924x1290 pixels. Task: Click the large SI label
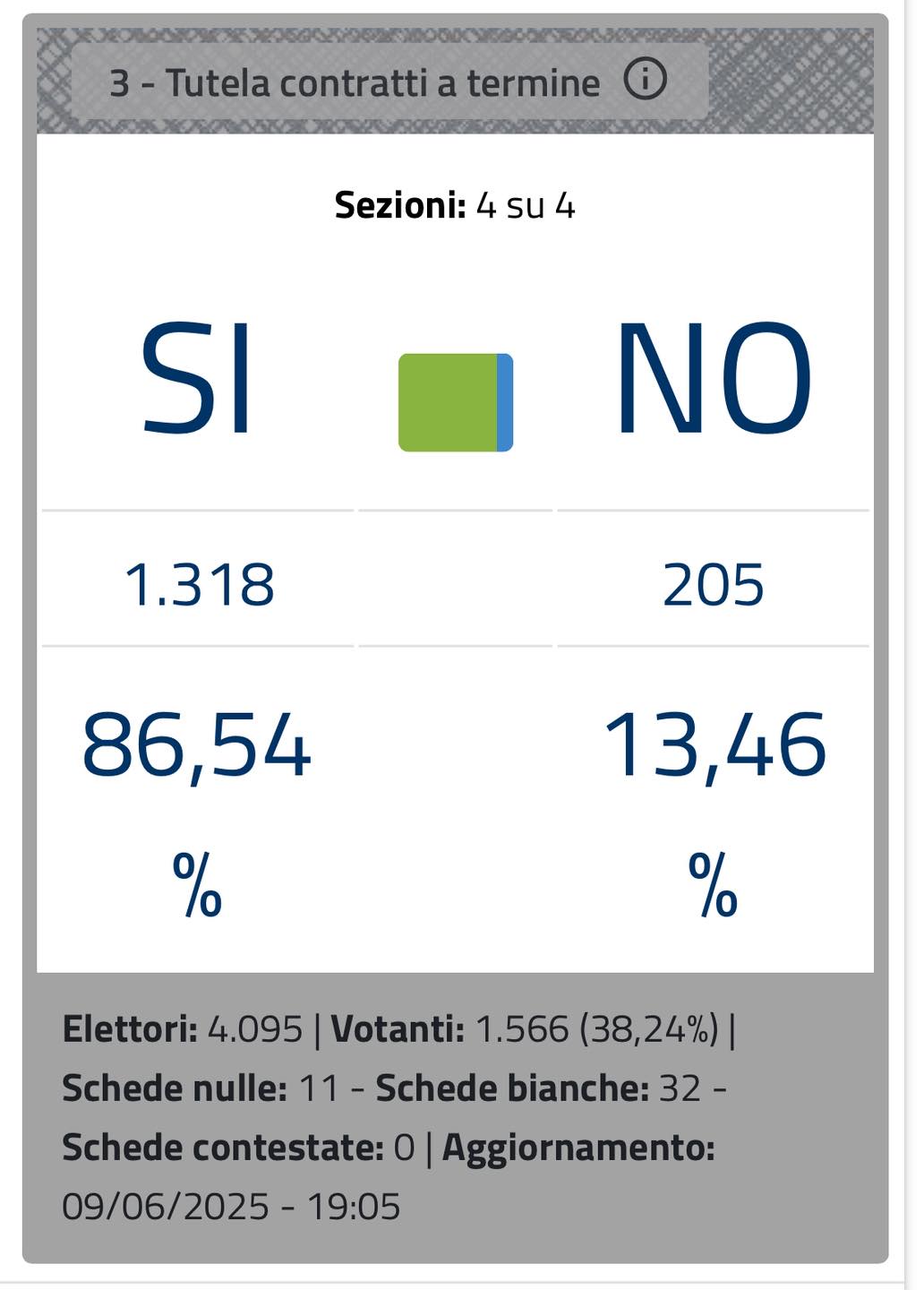click(x=198, y=379)
